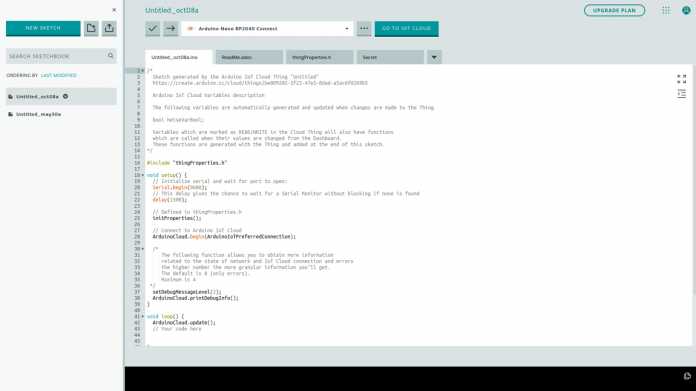Click the Upload arrow icon
Viewport: 696px width, 391px height.
[171, 28]
